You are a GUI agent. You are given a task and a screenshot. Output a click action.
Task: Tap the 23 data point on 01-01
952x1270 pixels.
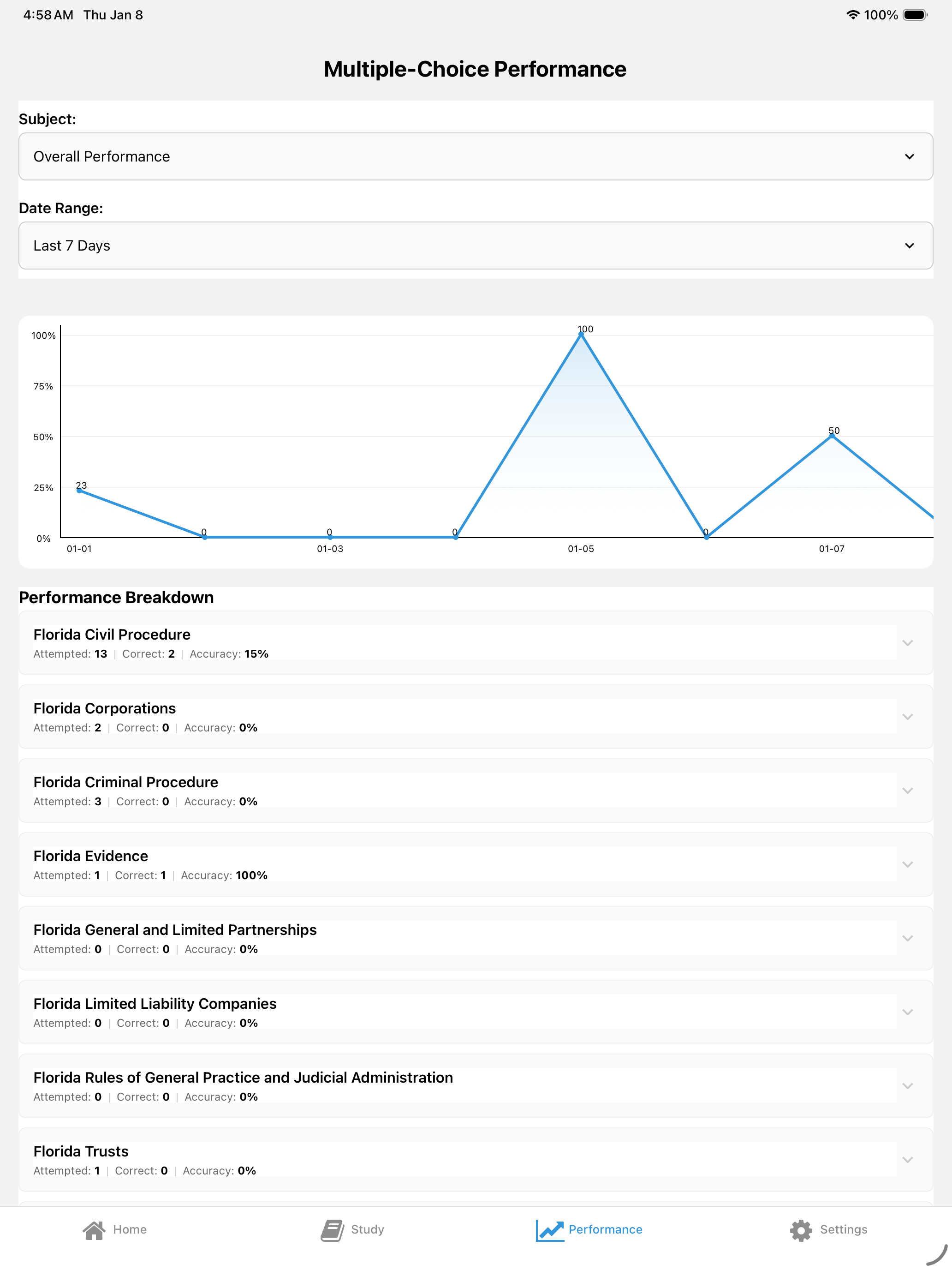click(x=79, y=490)
